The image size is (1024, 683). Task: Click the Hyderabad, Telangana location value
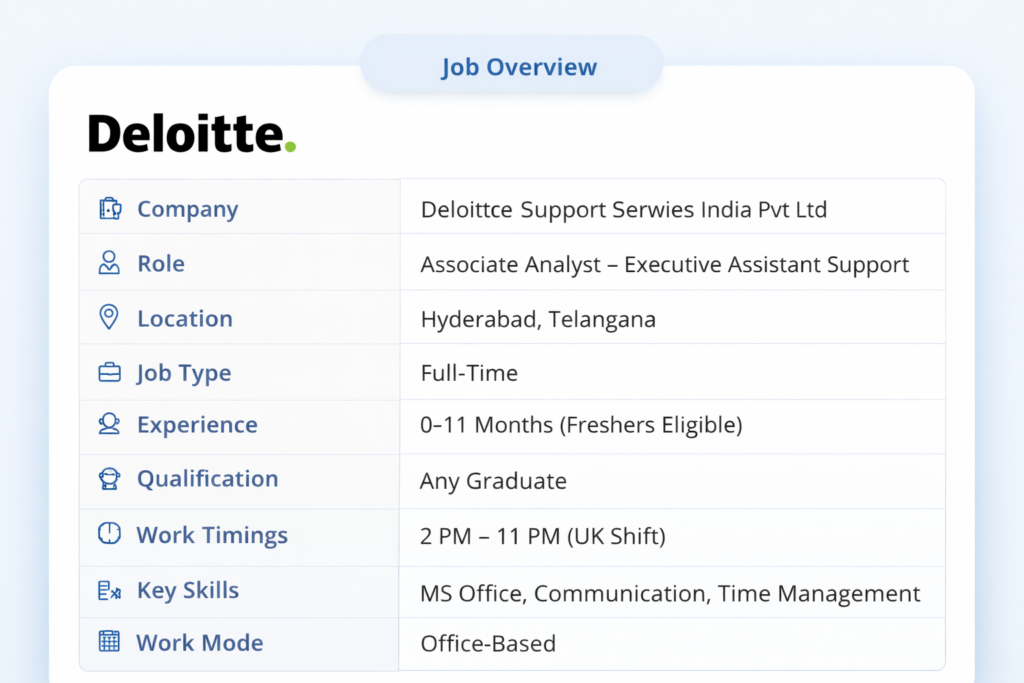click(x=538, y=320)
